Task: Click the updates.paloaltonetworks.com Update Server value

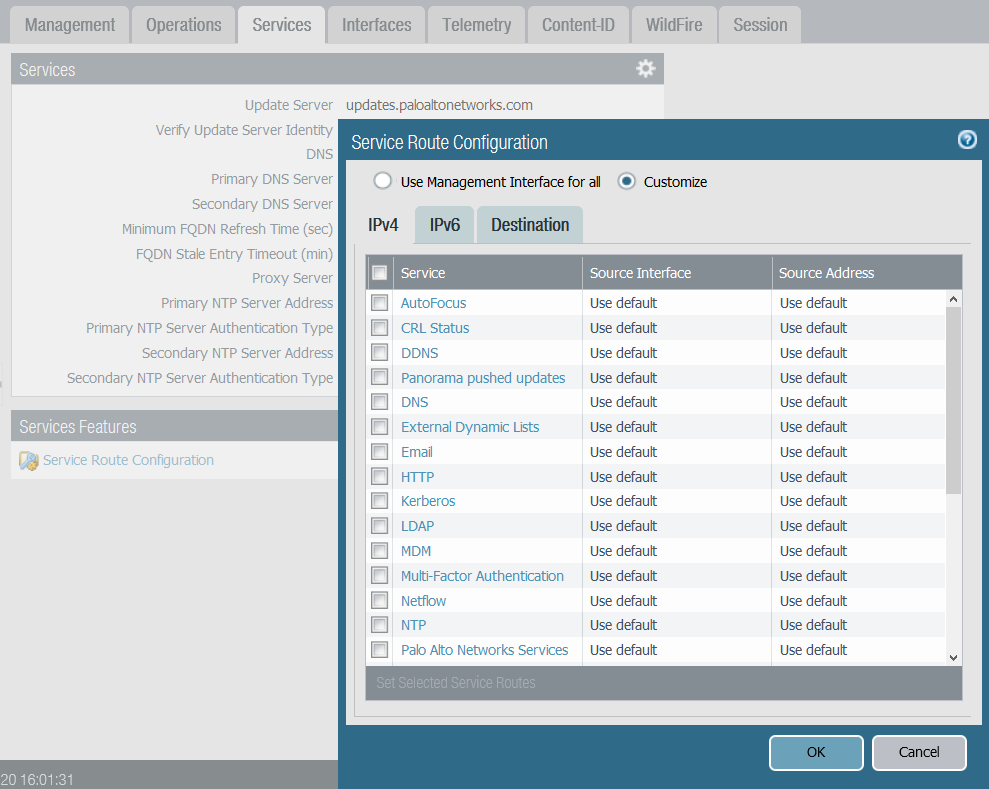Action: 439,105
